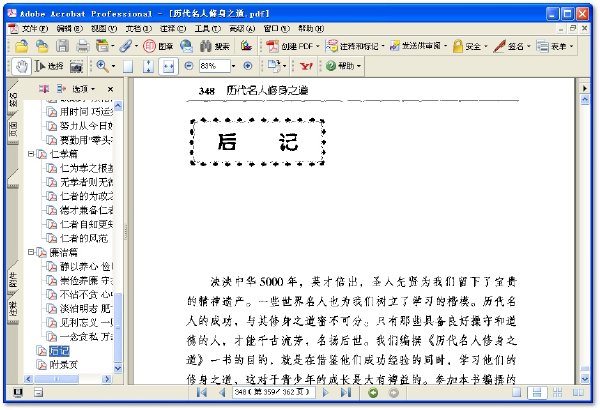Go to the first page
Viewport: 600px width, 410px height.
click(x=202, y=392)
